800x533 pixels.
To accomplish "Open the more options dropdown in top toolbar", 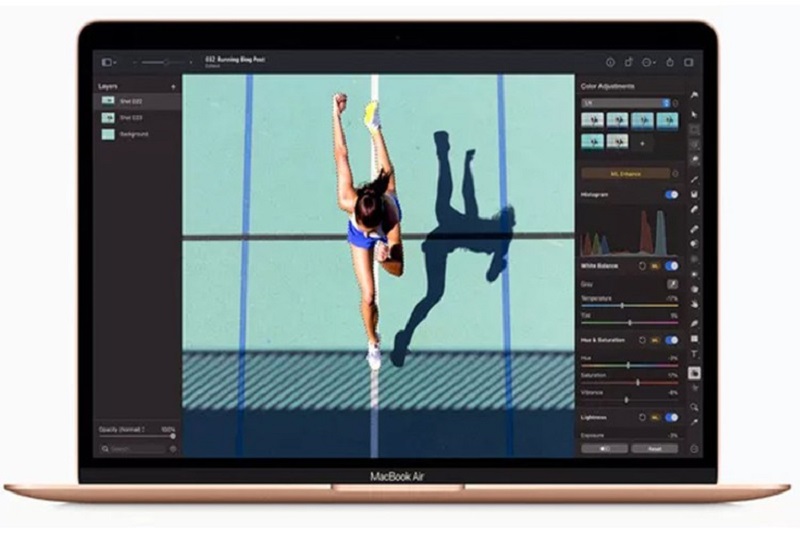I will [649, 62].
